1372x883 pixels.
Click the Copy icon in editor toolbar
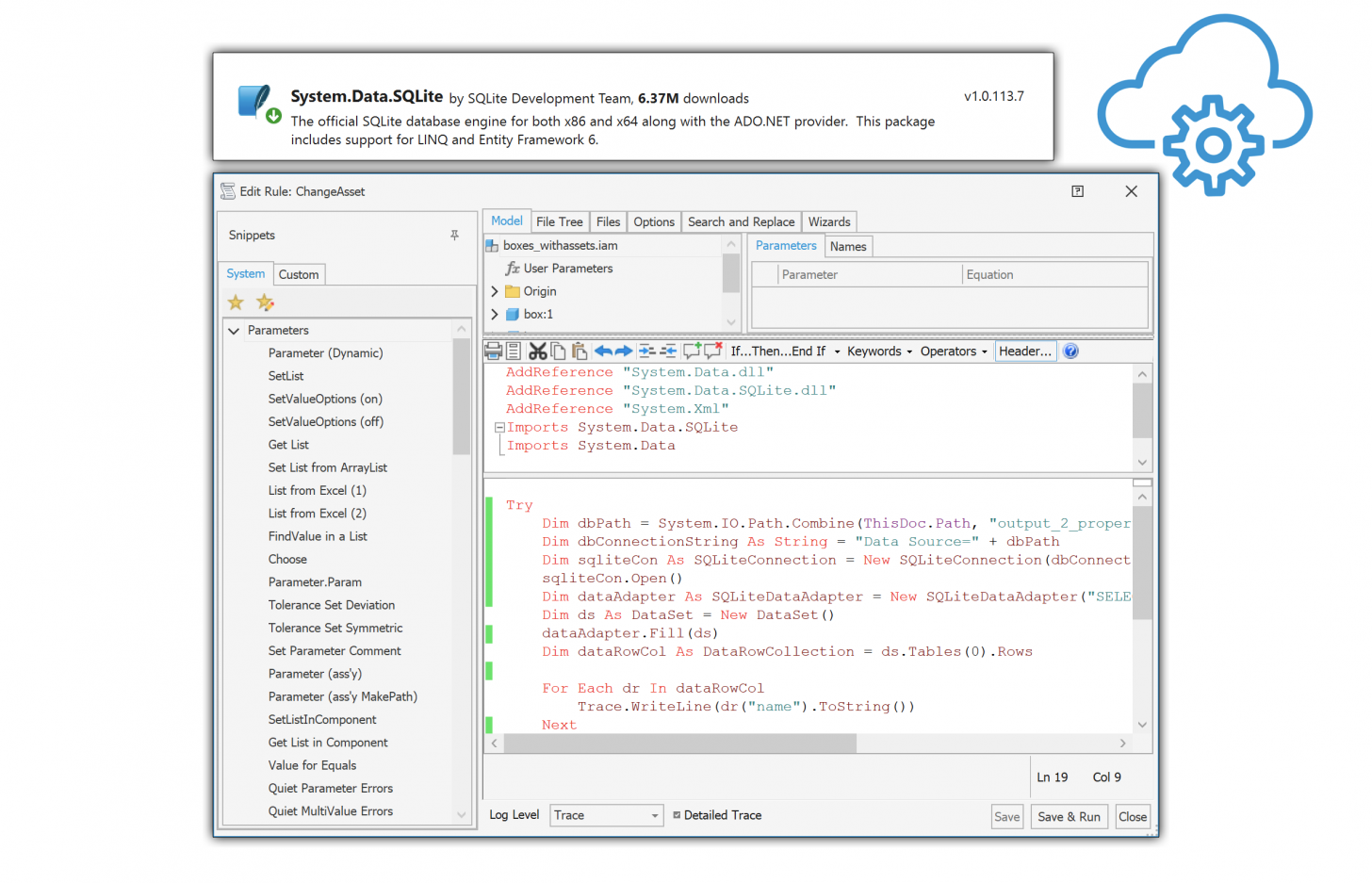click(558, 352)
